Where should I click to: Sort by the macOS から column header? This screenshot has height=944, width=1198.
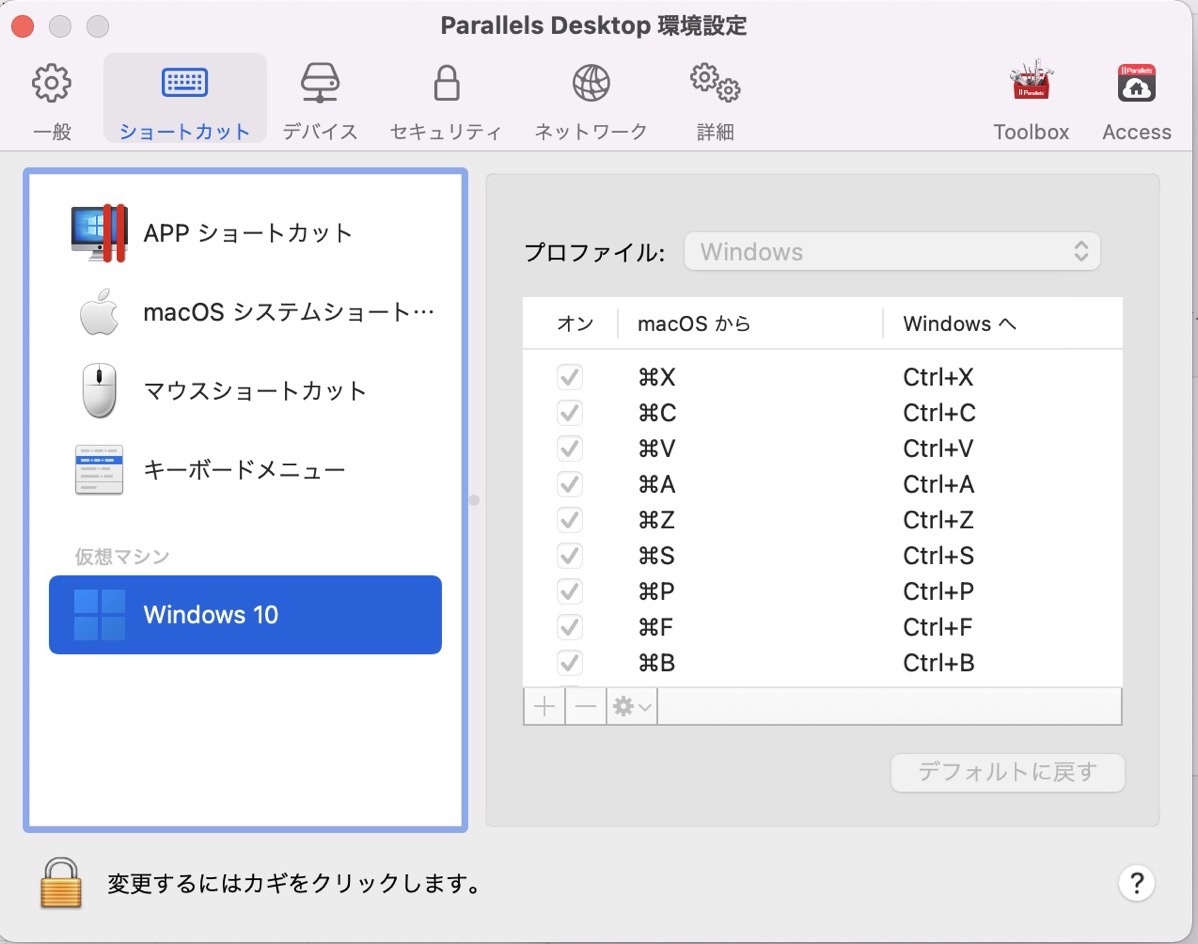tap(694, 324)
